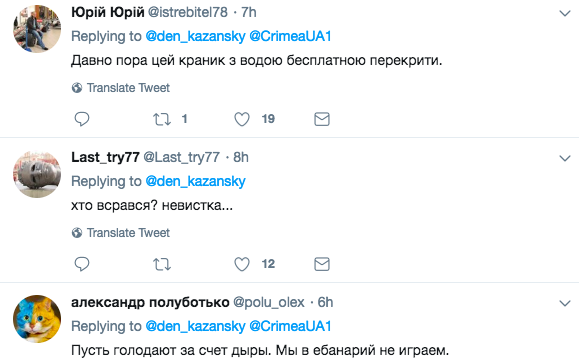Screen dimensions: 579x363
Task: Send Юрій Юрій's tweet via direct message
Action: (x=322, y=119)
